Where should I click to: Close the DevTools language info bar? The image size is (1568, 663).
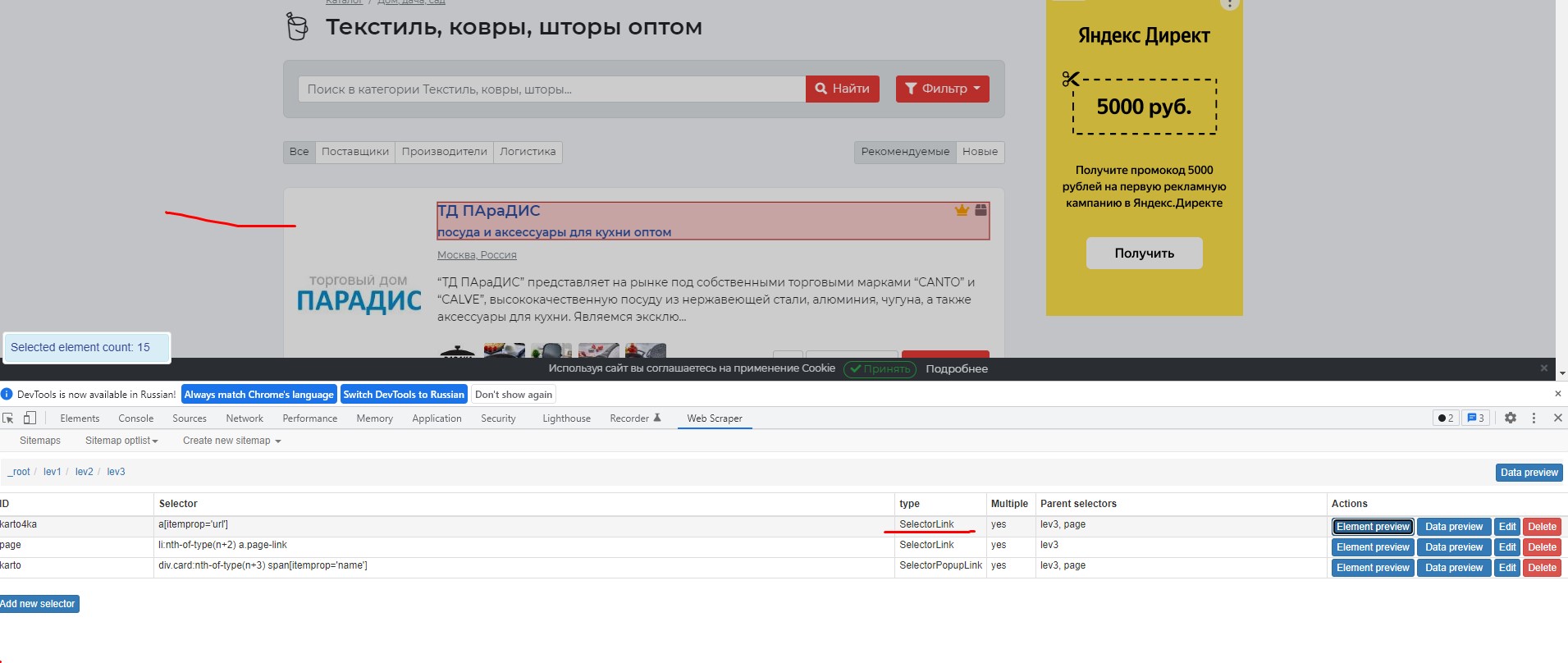point(1557,394)
